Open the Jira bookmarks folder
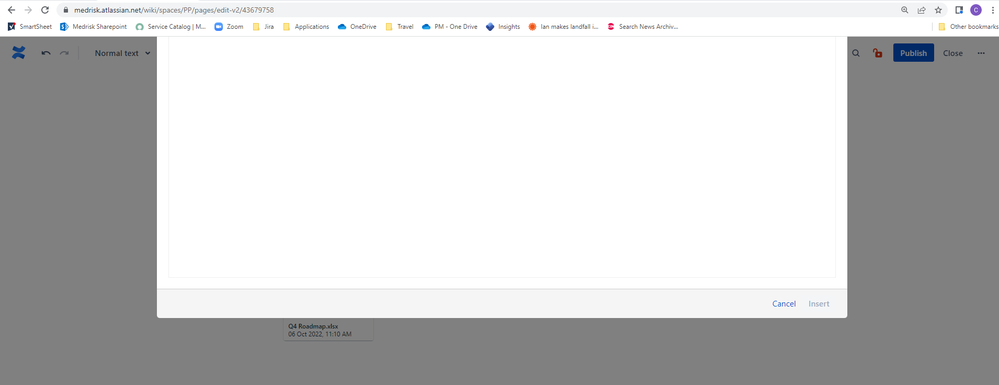Image resolution: width=999 pixels, height=385 pixels. pos(263,27)
